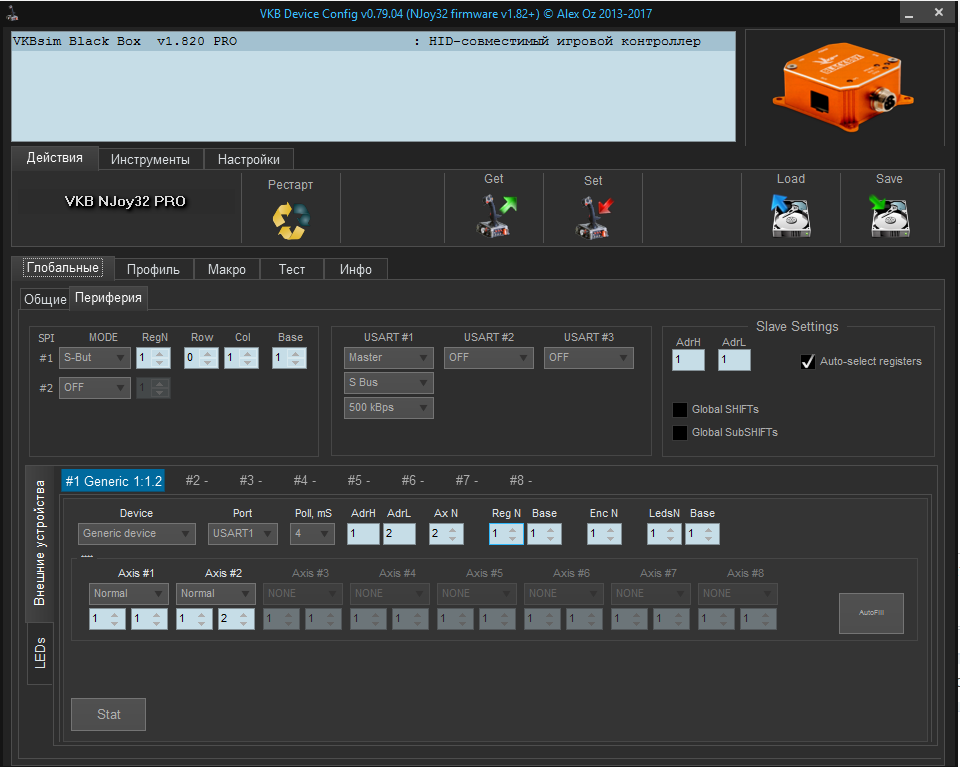Open SPI #2 MODE dropdown OFF
This screenshot has width=960, height=767.
point(94,387)
